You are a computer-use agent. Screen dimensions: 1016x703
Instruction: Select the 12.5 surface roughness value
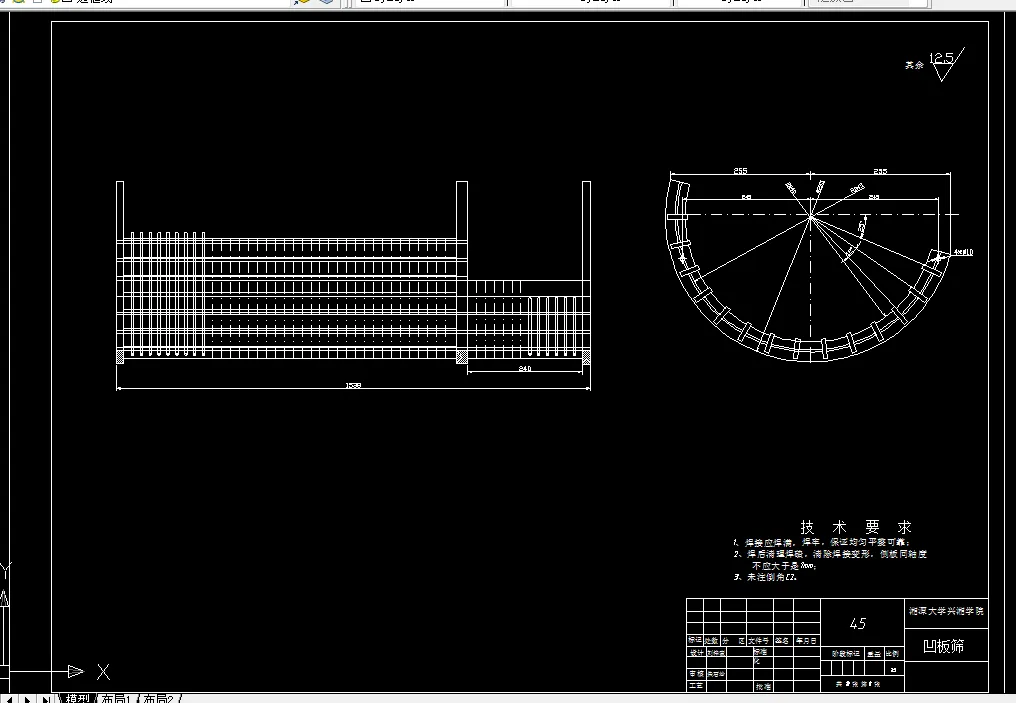coord(941,58)
